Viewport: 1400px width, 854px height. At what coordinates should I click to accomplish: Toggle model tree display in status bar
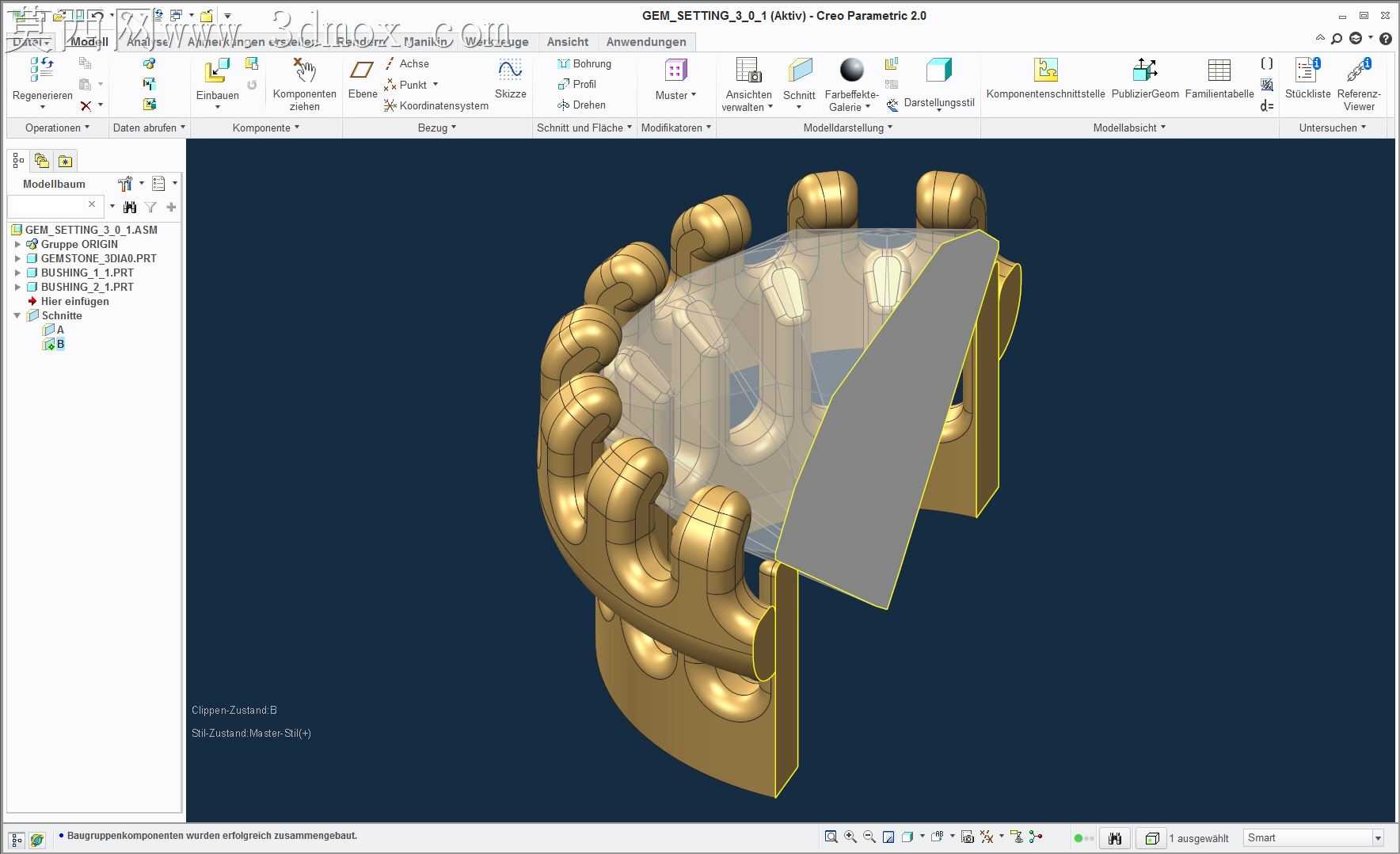pos(17,839)
